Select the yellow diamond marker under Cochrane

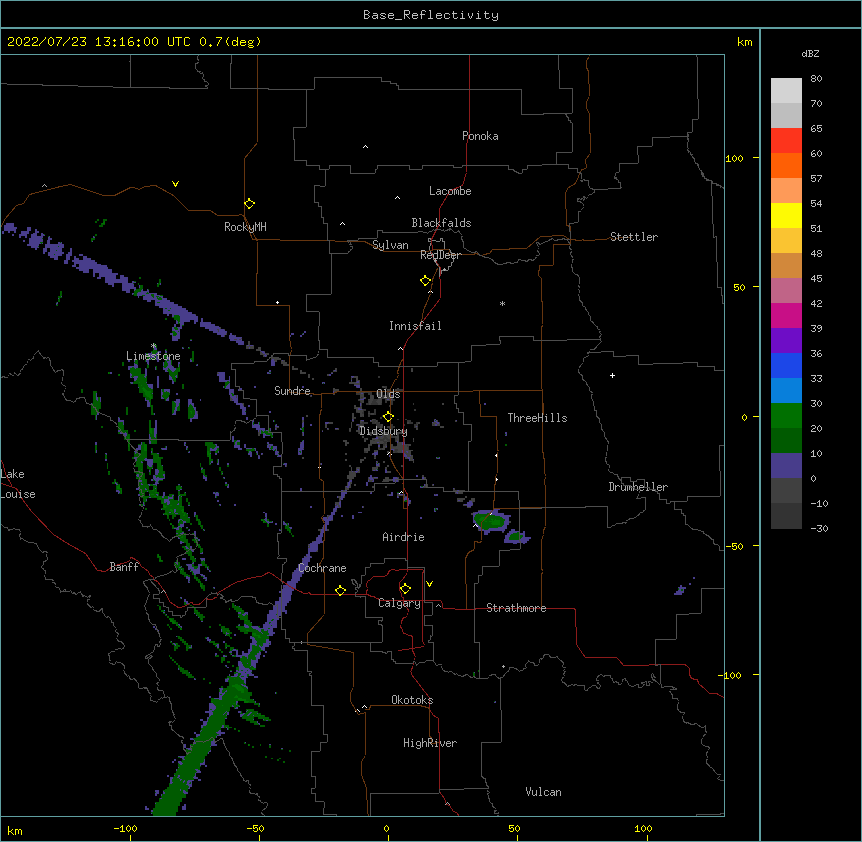[x=340, y=590]
